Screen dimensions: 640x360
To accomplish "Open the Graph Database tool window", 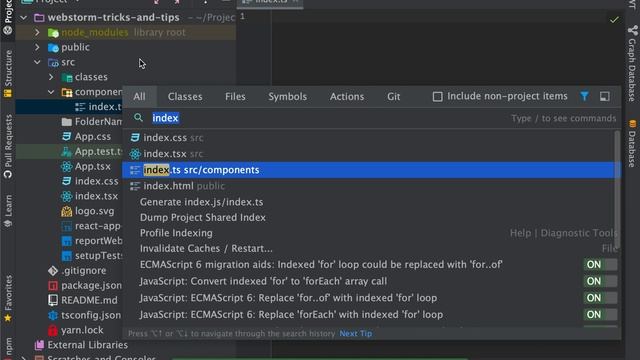I will pyautogui.click(x=632, y=63).
